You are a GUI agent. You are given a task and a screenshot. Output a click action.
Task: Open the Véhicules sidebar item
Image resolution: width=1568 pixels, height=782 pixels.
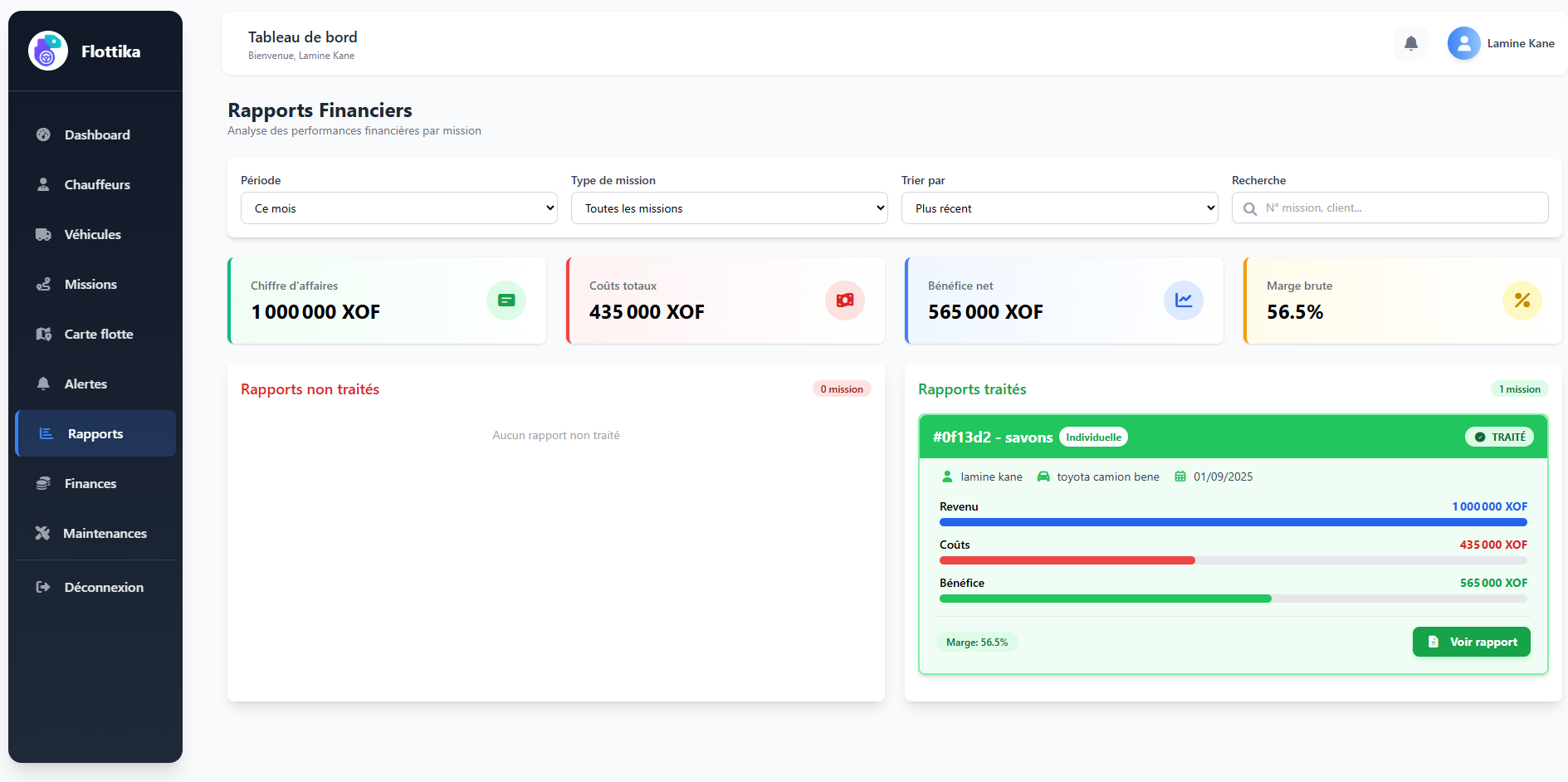pyautogui.click(x=92, y=234)
